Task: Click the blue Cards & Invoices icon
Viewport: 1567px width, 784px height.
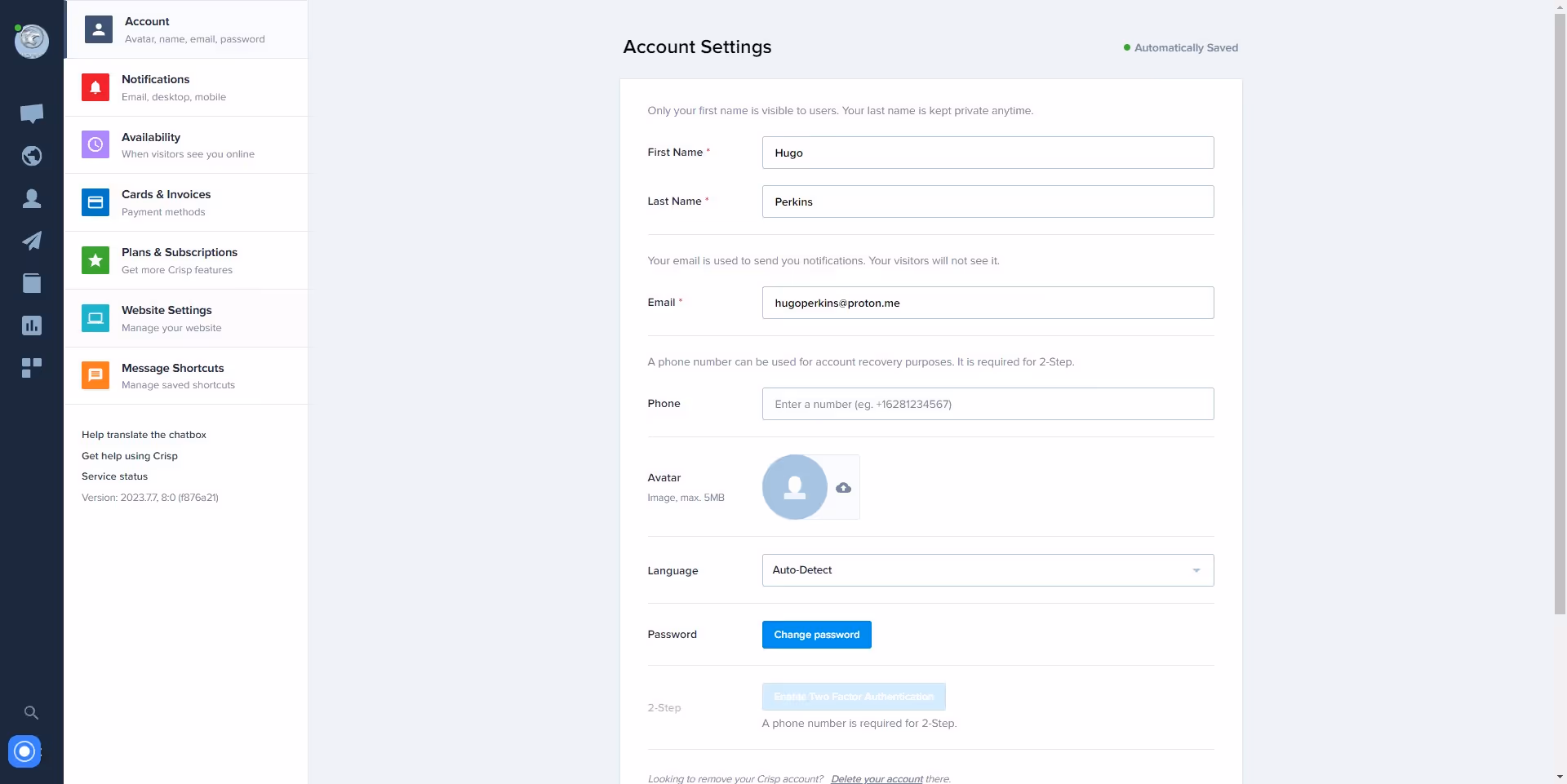Action: tap(95, 202)
